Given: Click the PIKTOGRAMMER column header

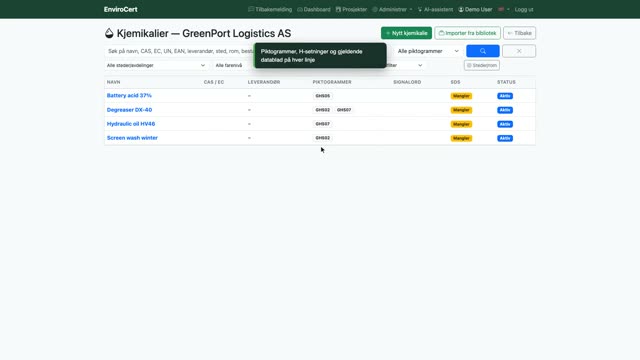Looking at the screenshot, I should 332,82.
